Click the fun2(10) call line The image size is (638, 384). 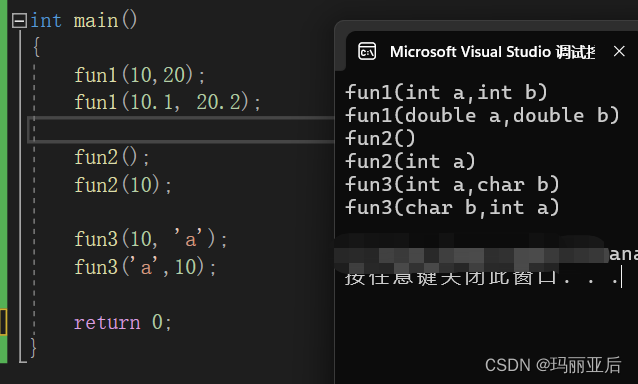tap(122, 185)
